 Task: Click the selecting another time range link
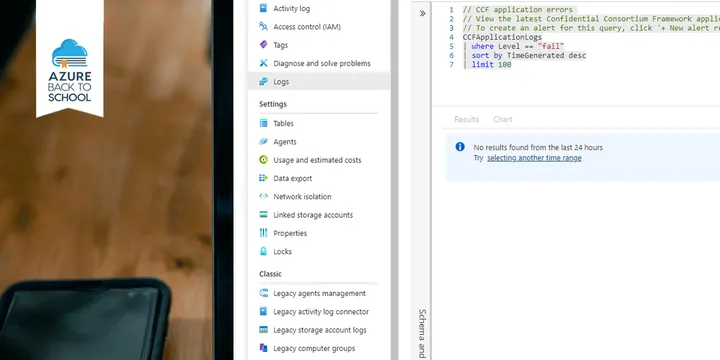[x=534, y=158]
